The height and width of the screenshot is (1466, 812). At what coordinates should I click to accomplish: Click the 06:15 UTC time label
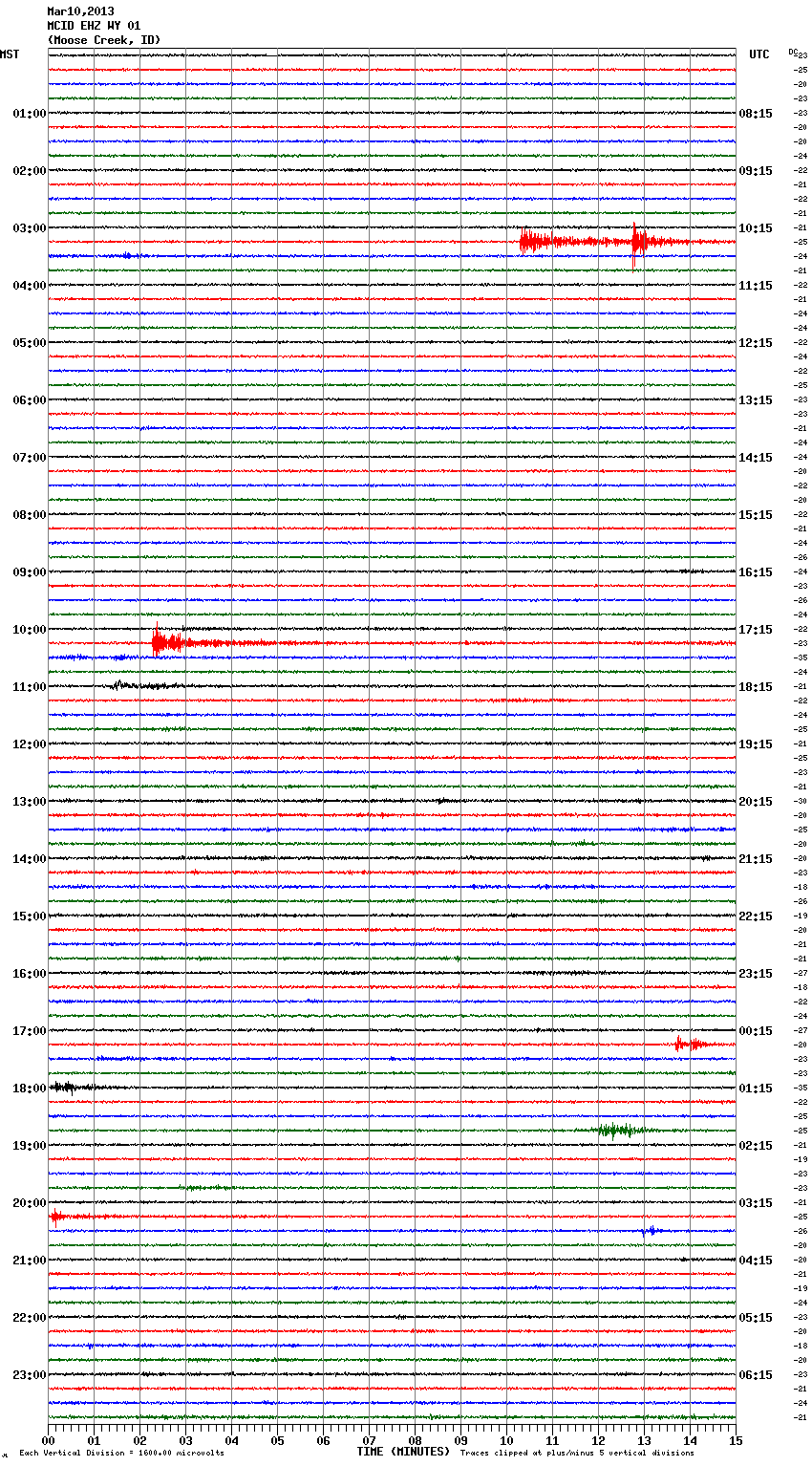click(756, 1375)
